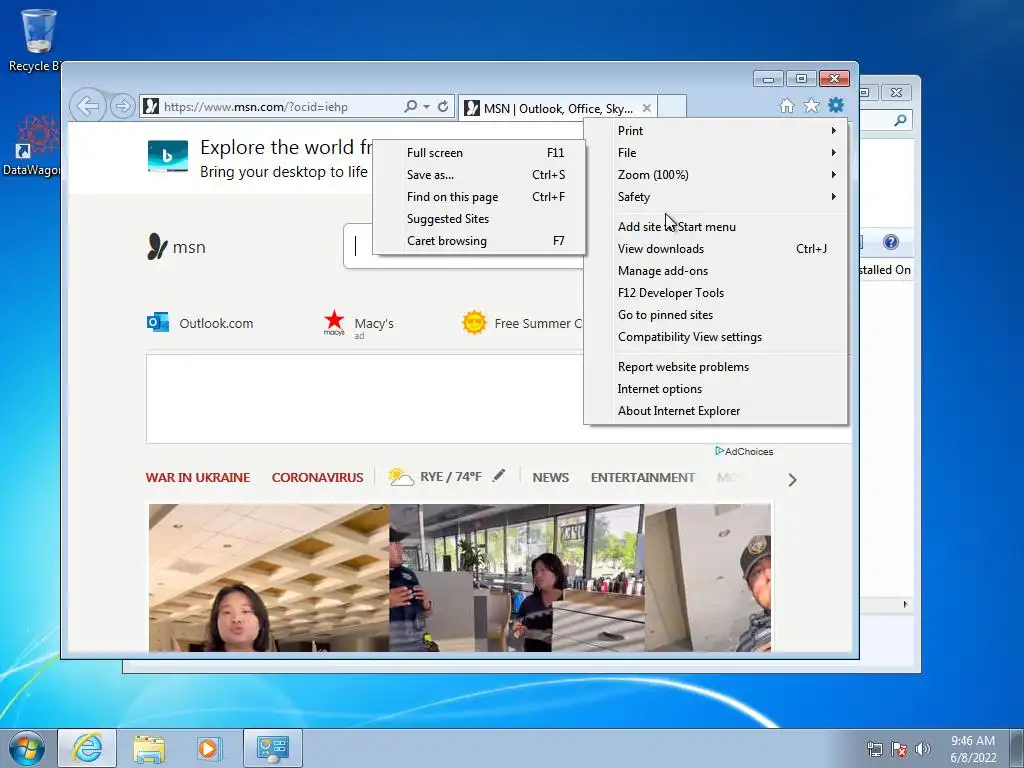Click the AdChoices icon
This screenshot has height=768, width=1024.
[x=719, y=451]
